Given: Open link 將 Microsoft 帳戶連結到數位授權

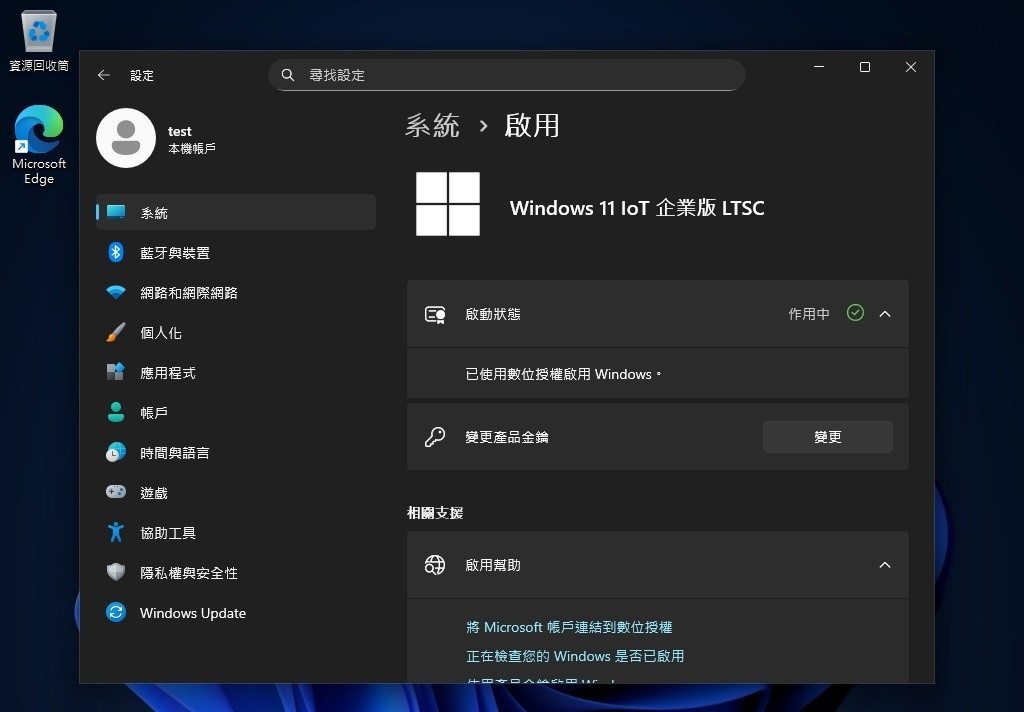Looking at the screenshot, I should click(x=569, y=627).
